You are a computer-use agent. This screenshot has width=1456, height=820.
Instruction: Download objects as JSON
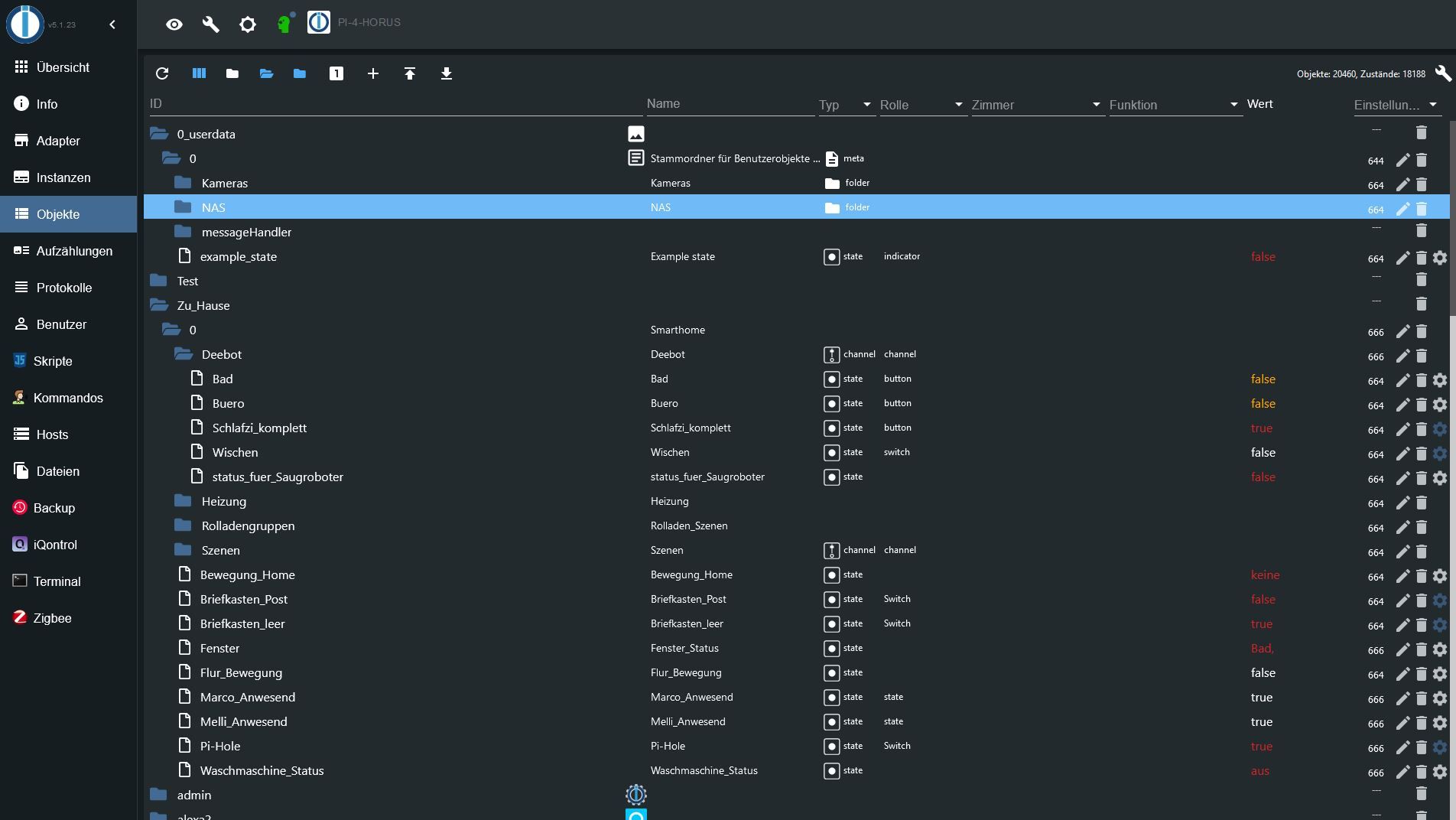447,73
